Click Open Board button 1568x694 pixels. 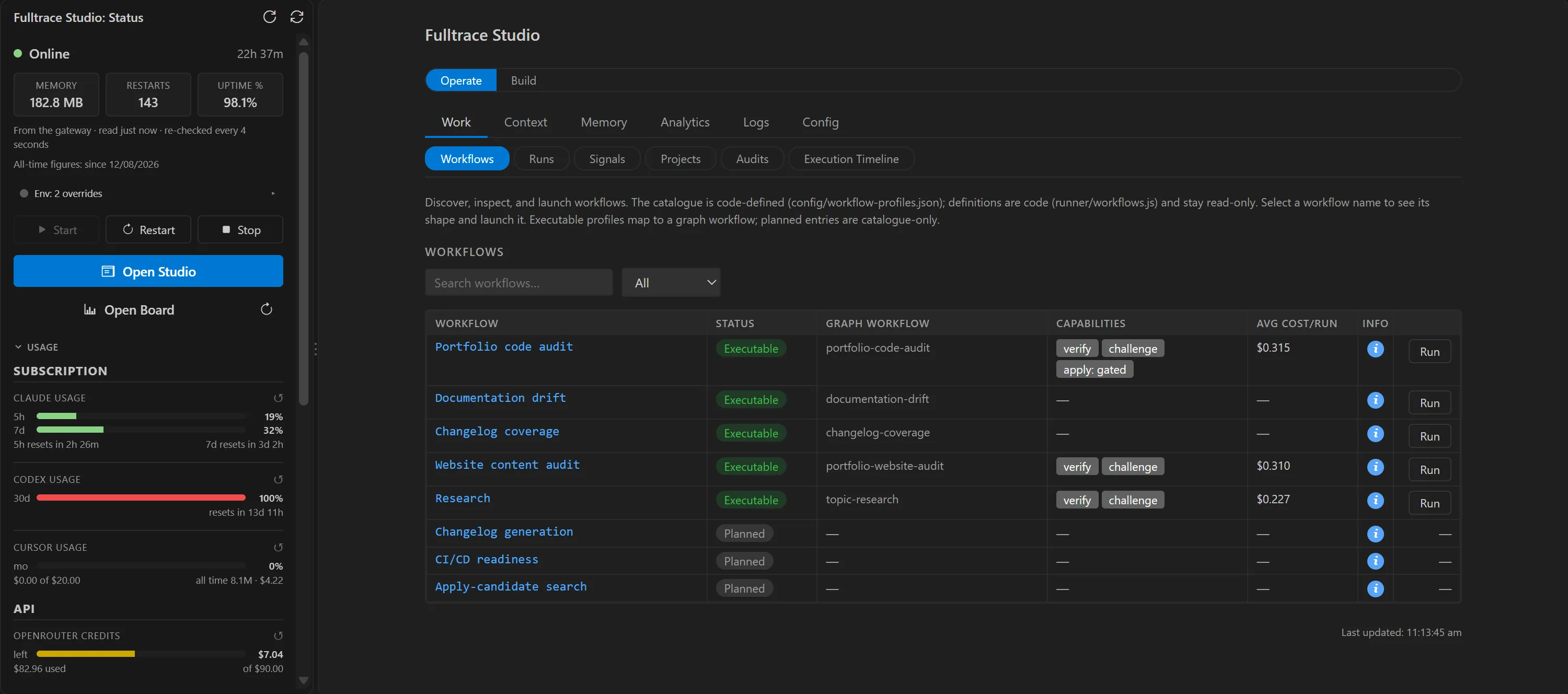pyautogui.click(x=129, y=309)
